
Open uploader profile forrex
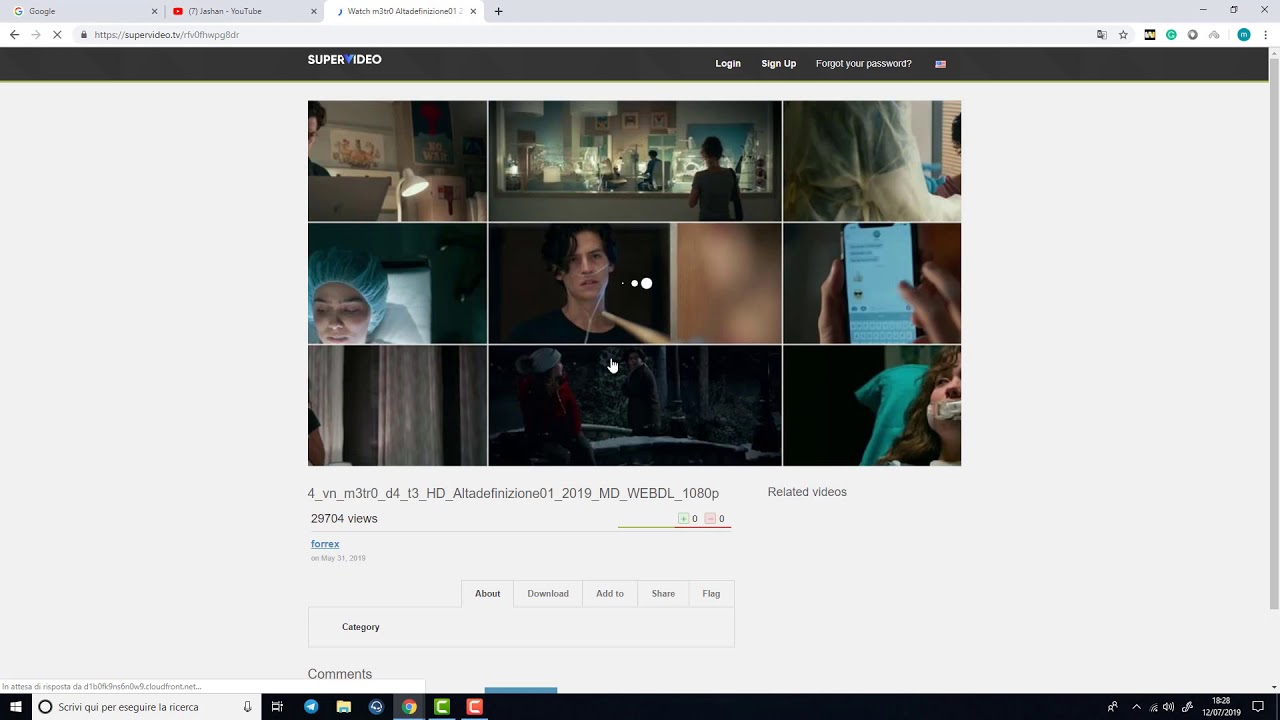point(325,544)
